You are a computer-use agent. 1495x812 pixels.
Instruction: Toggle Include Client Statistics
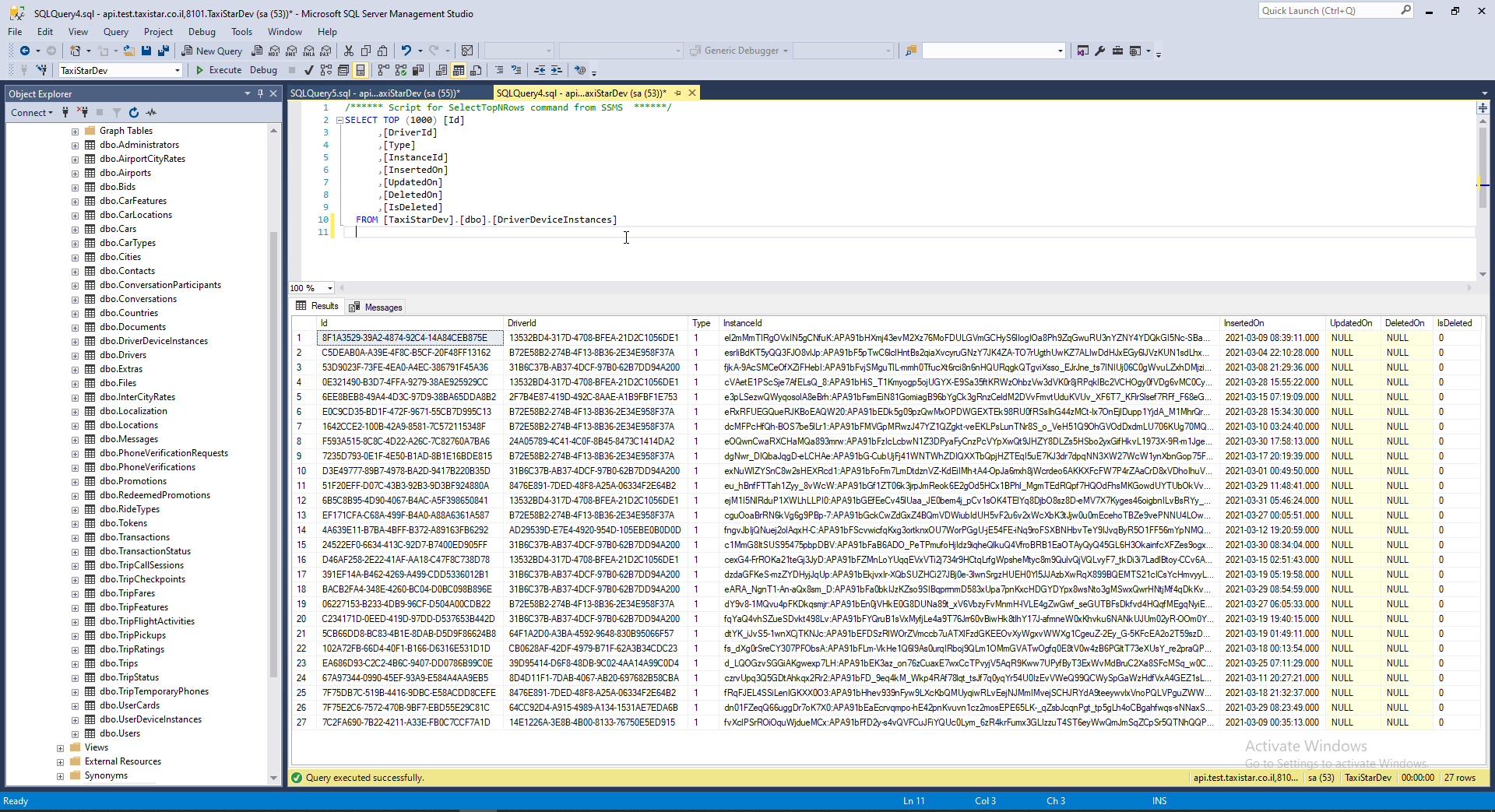point(417,70)
